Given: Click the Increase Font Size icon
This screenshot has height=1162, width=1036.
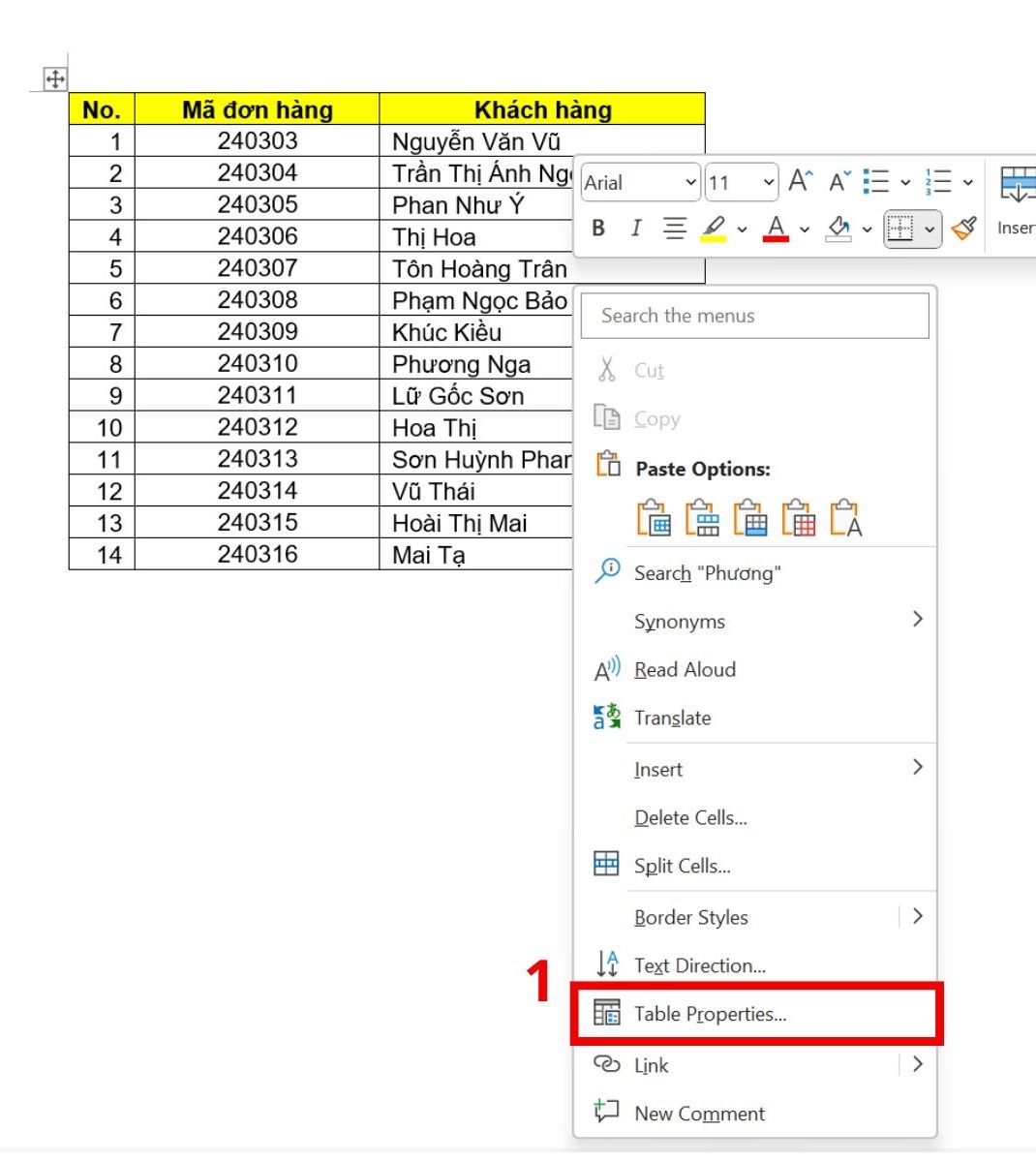Looking at the screenshot, I should pyautogui.click(x=800, y=181).
